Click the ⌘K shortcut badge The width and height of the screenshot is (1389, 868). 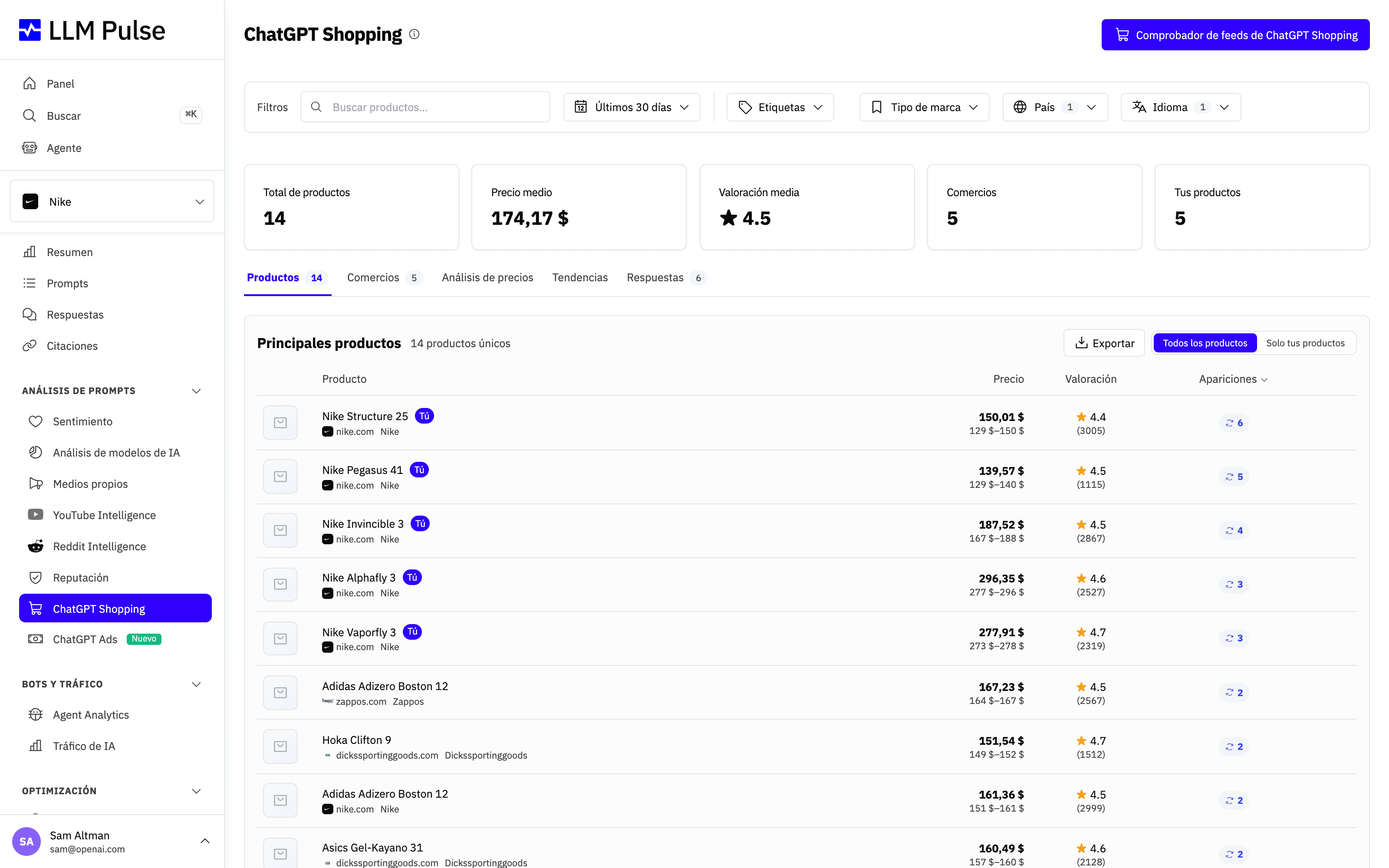(x=191, y=114)
